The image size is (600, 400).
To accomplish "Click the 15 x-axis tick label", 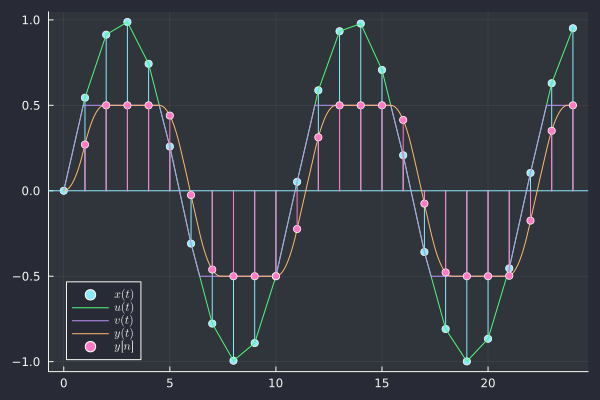I will pos(382,383).
